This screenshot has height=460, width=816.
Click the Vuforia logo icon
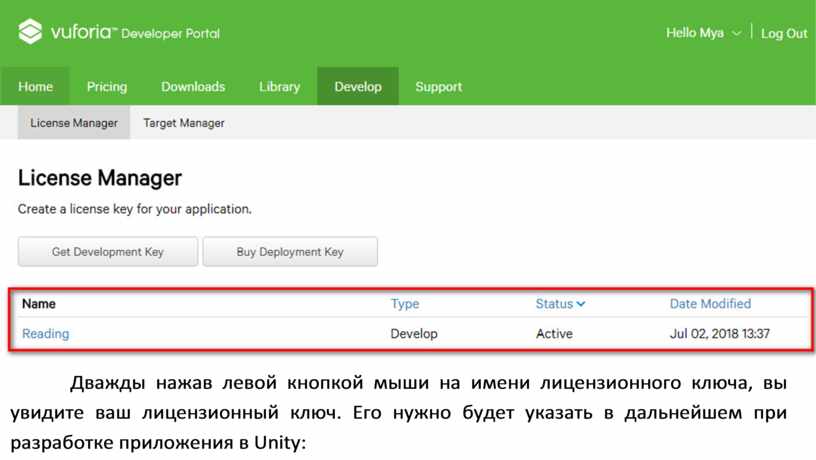[30, 32]
